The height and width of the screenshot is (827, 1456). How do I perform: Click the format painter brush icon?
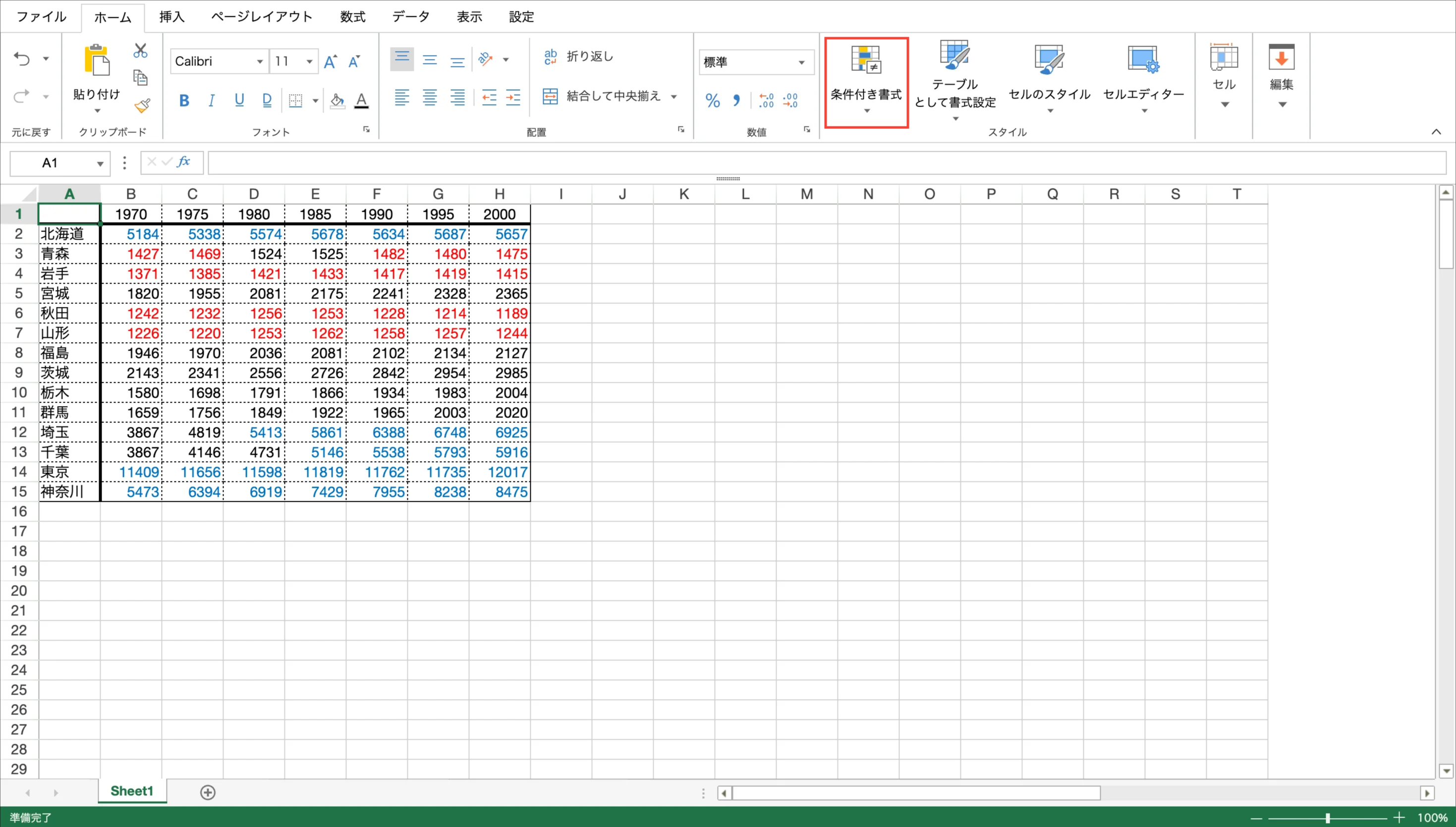tap(142, 106)
